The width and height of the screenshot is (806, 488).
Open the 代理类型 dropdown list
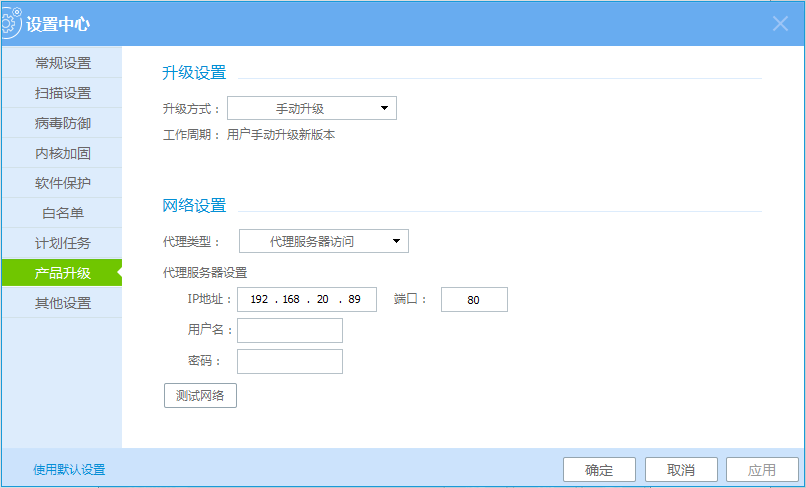pos(324,241)
